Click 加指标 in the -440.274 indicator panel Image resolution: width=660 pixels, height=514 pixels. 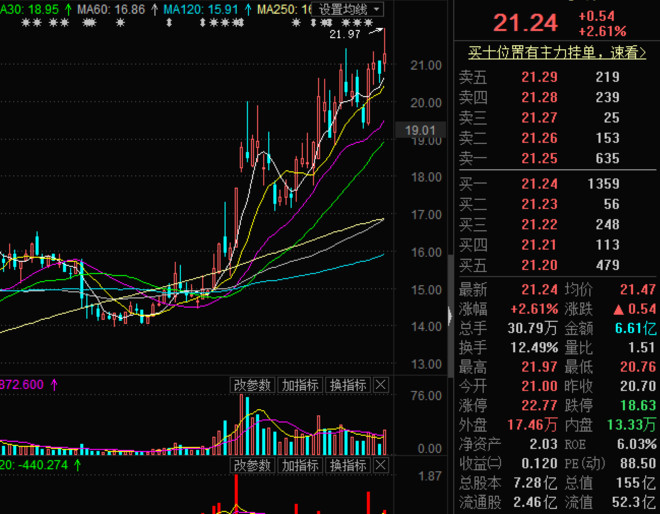tap(300, 465)
